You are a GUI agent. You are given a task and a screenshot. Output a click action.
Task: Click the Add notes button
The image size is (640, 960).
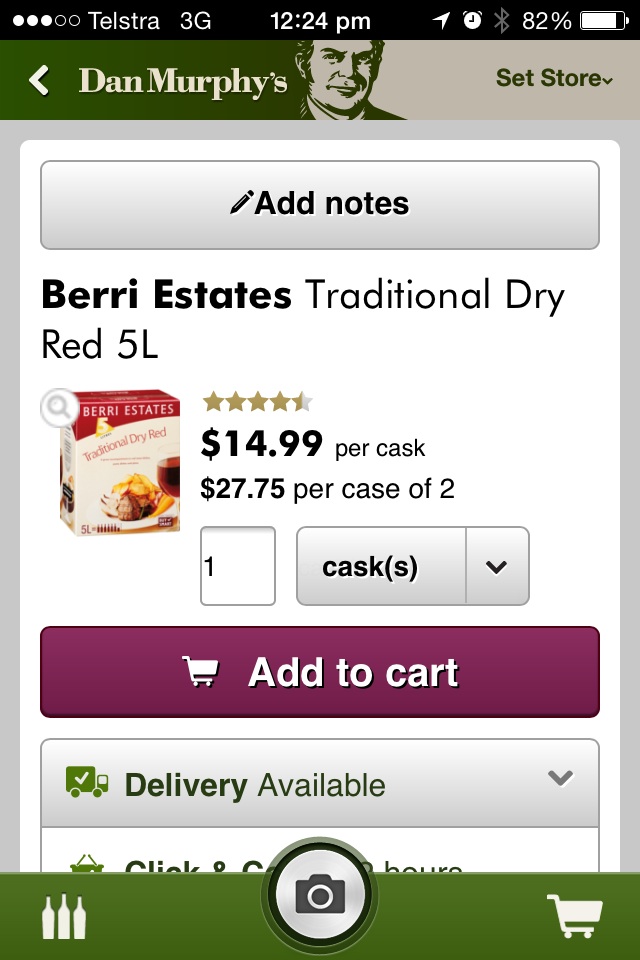pos(320,204)
